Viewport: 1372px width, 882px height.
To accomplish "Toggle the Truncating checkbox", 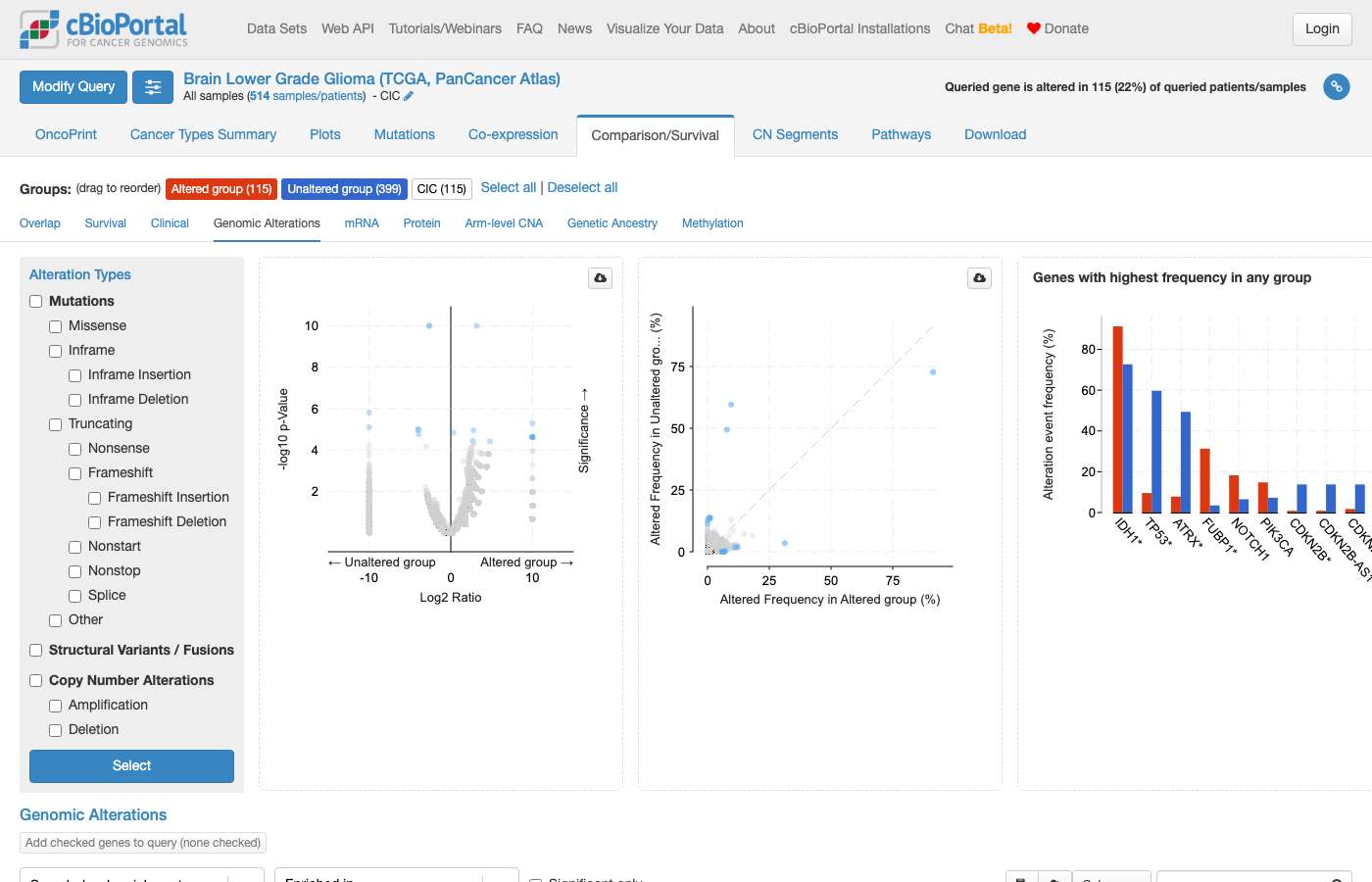I will point(56,424).
